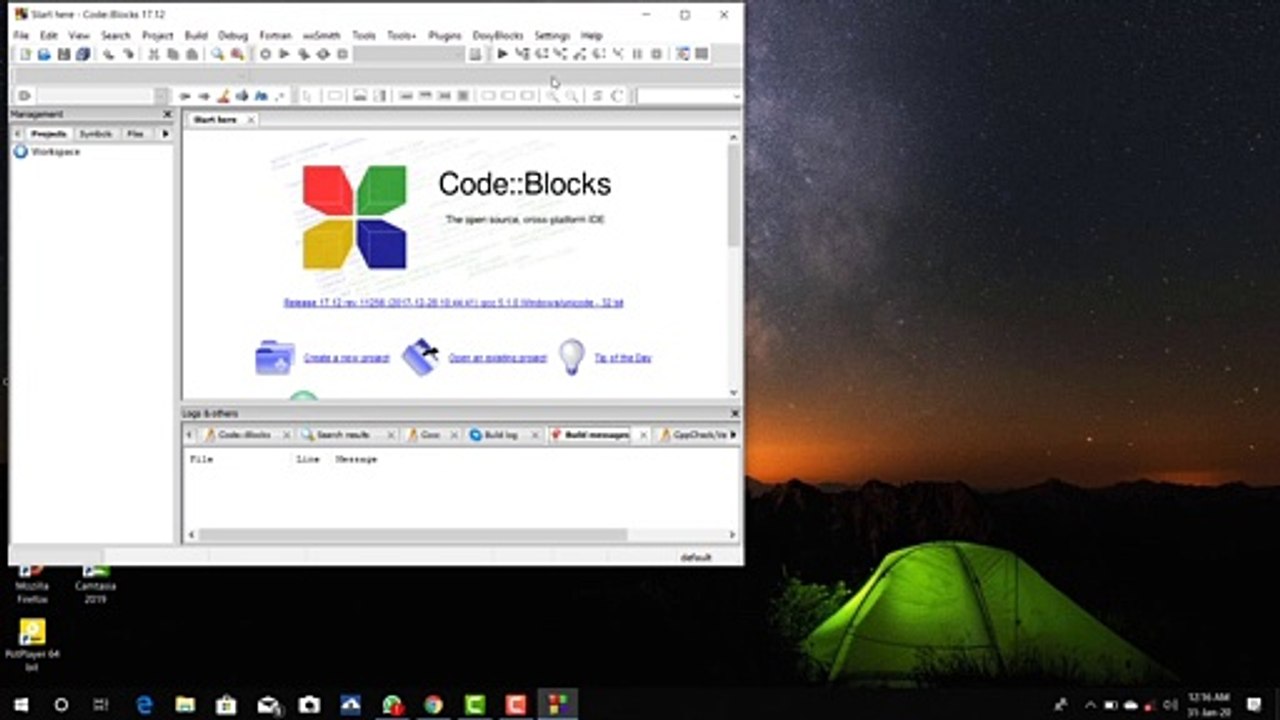Click Create a new project link

point(346,358)
